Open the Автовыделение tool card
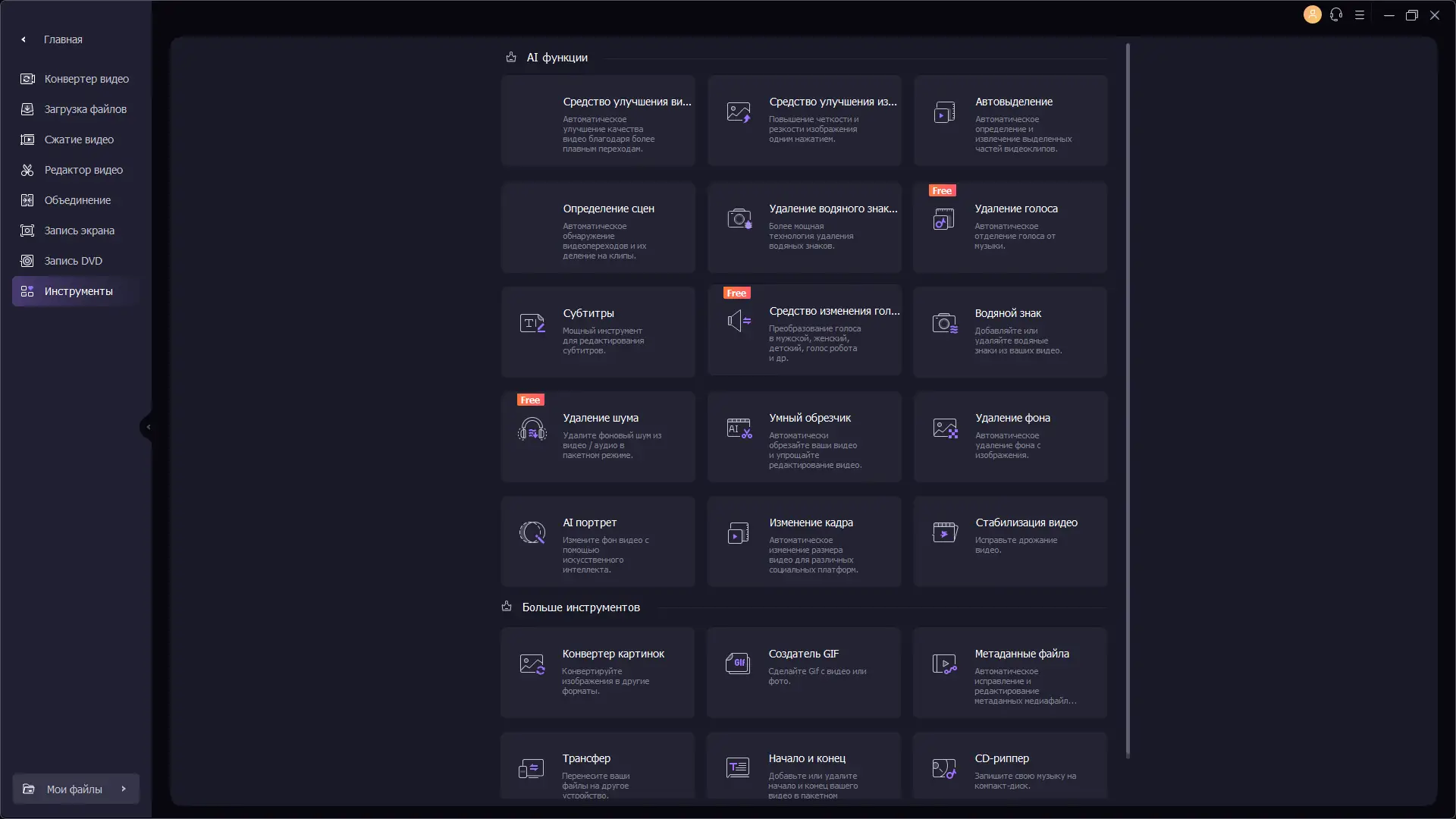Screen dimensions: 1456x819 click(x=1010, y=121)
